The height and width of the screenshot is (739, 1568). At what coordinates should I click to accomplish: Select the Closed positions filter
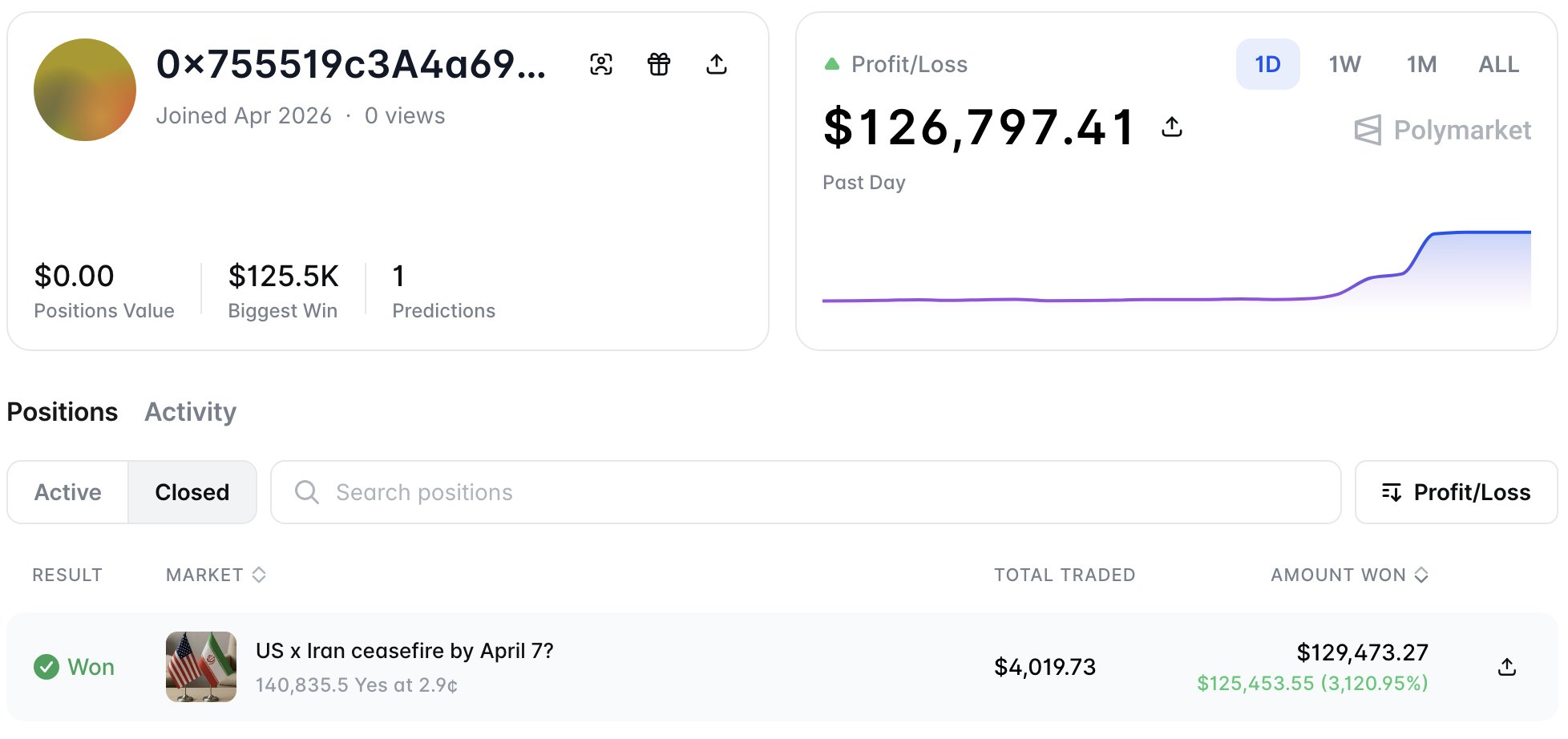[192, 492]
